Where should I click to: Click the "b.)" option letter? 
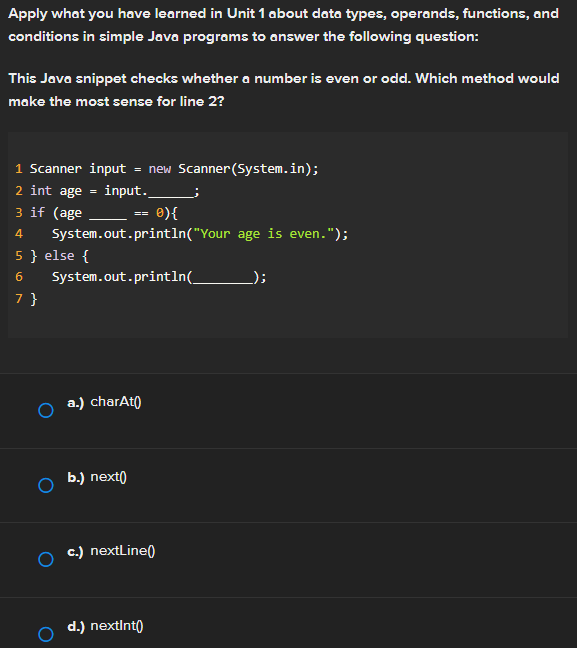(76, 477)
